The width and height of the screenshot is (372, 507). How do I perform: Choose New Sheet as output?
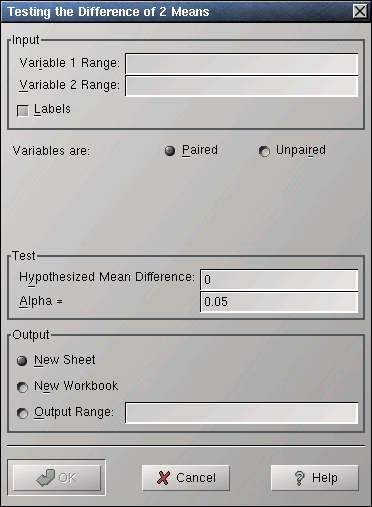(x=22, y=361)
